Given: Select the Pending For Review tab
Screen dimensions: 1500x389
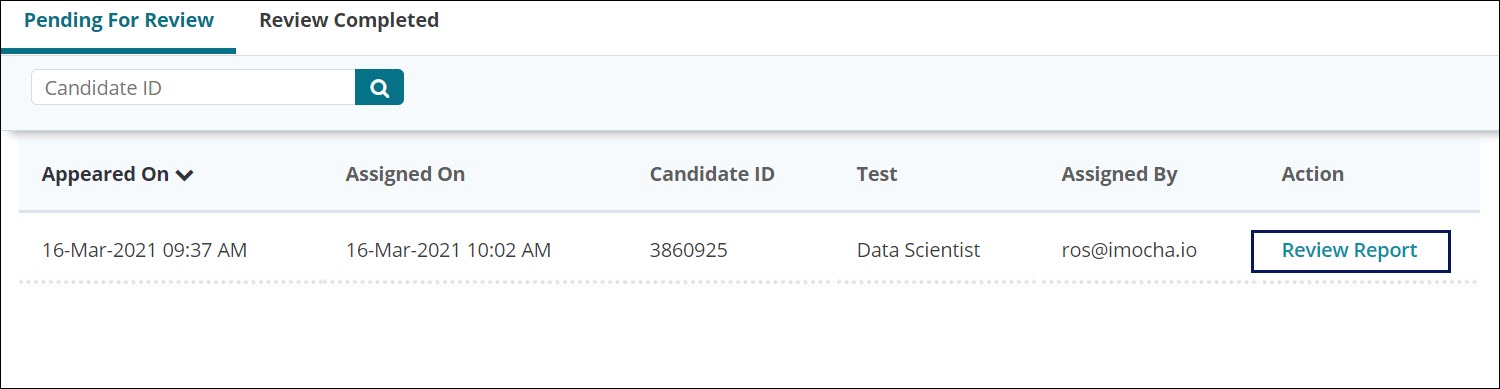Looking at the screenshot, I should pyautogui.click(x=119, y=20).
